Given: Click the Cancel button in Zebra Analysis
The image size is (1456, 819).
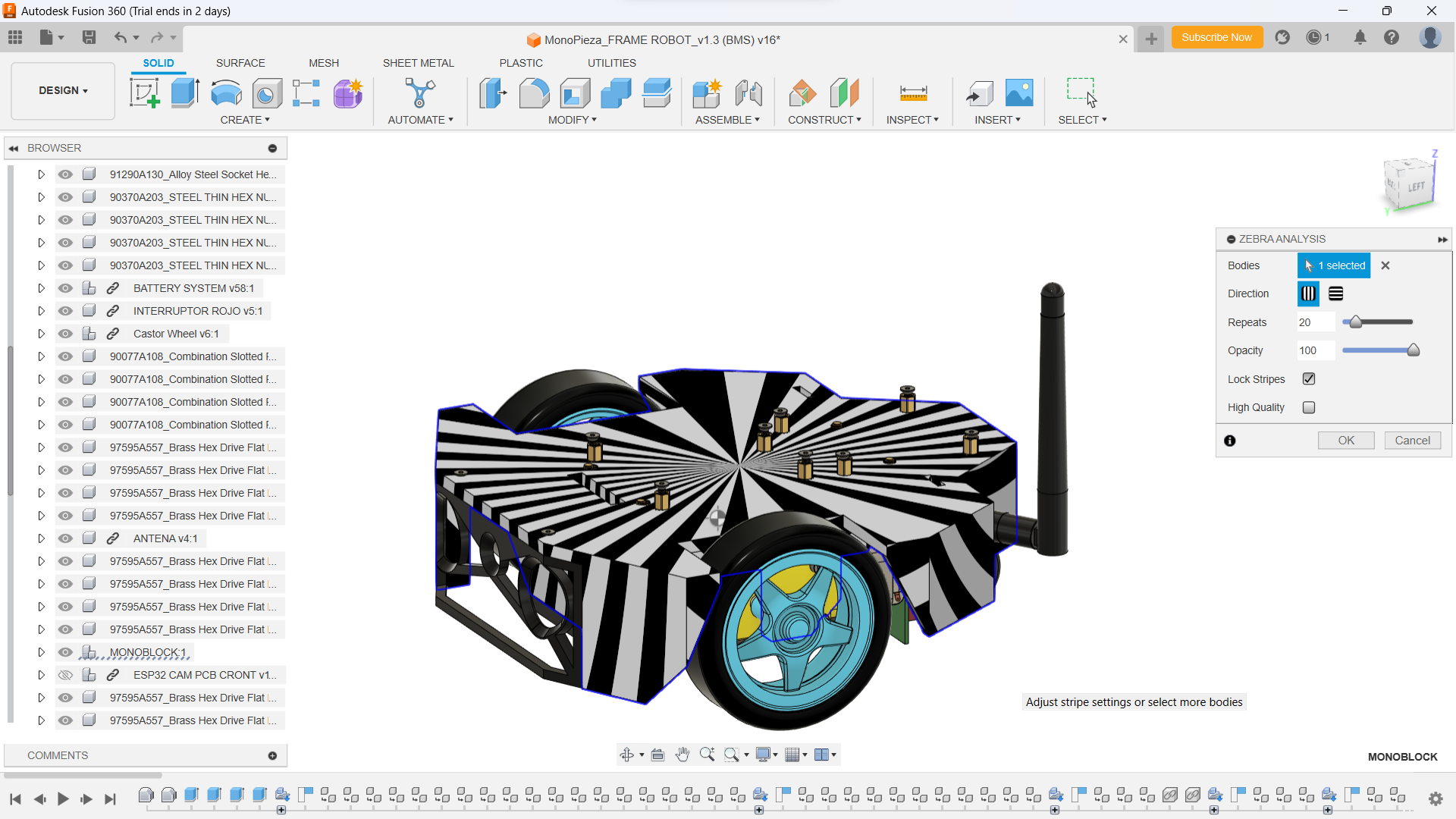Looking at the screenshot, I should coord(1412,440).
